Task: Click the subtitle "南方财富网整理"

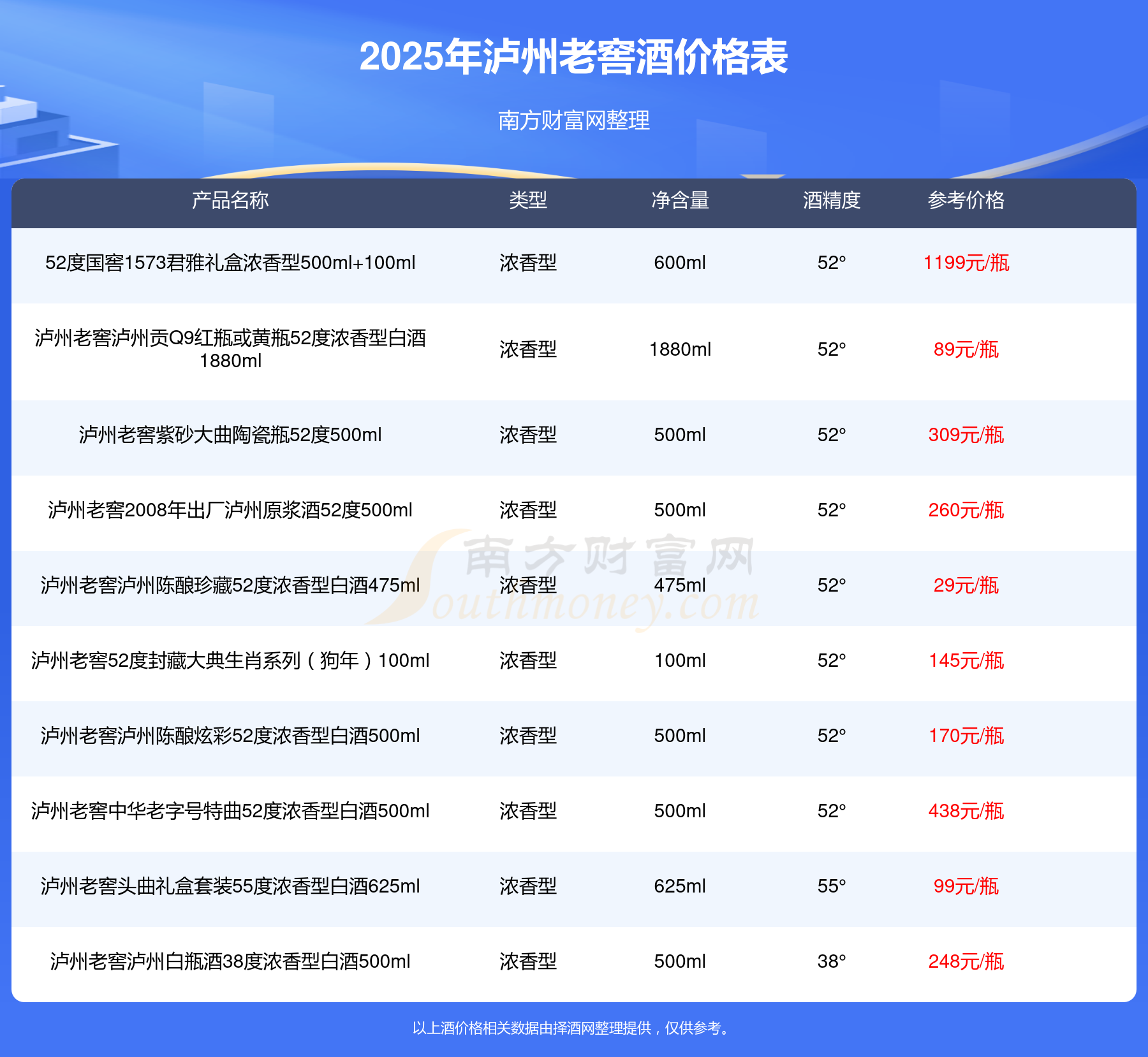Action: (574, 120)
